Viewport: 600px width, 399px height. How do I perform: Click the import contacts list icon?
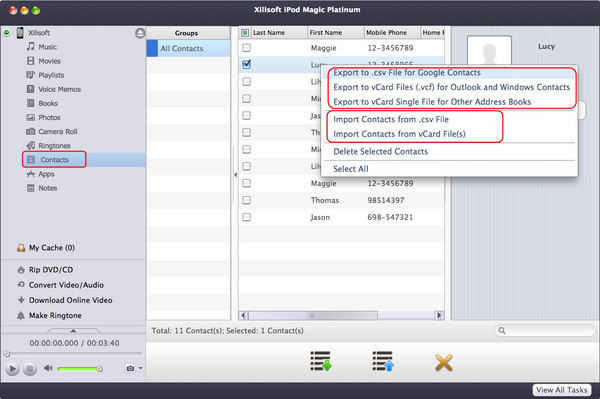click(x=383, y=361)
